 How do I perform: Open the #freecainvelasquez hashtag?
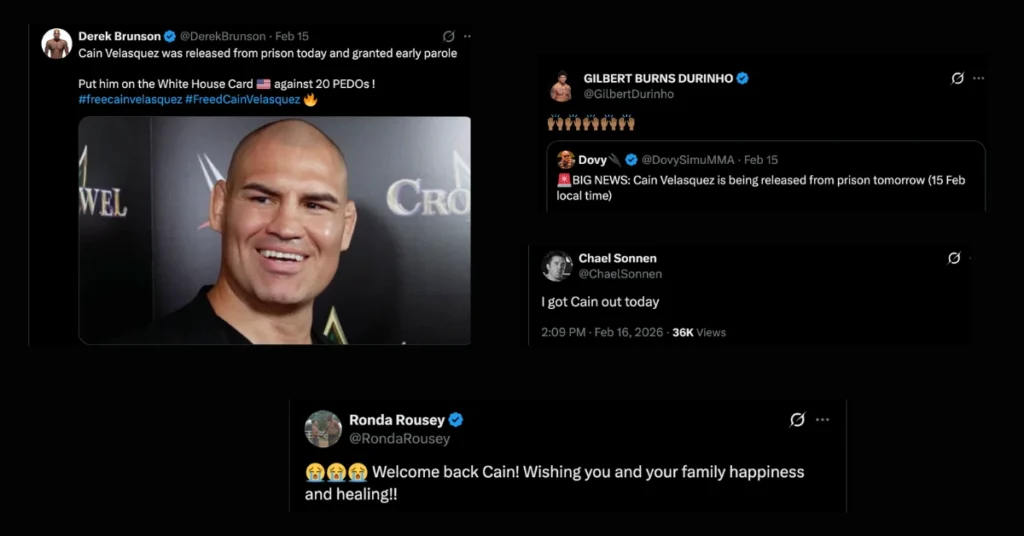pos(130,99)
